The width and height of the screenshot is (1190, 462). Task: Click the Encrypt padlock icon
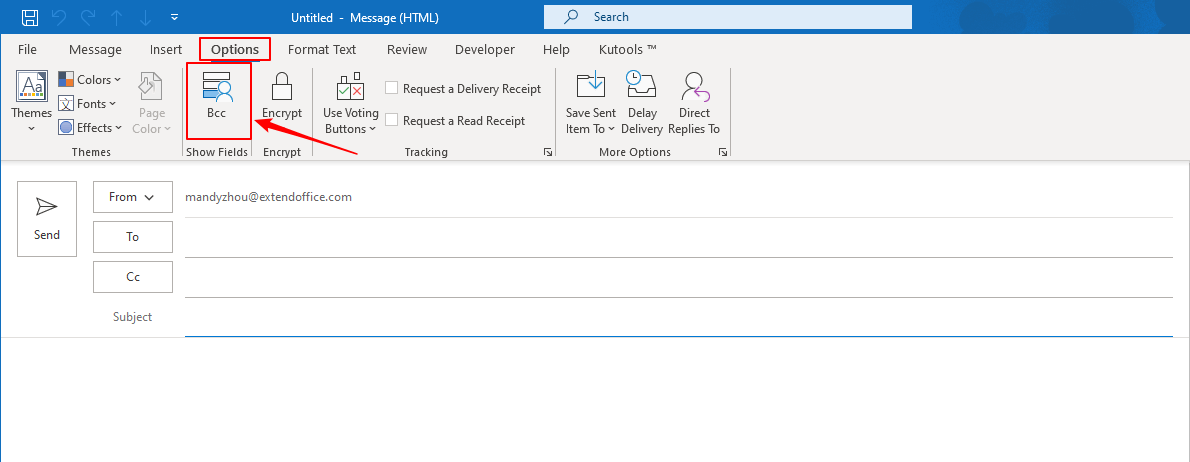point(281,88)
